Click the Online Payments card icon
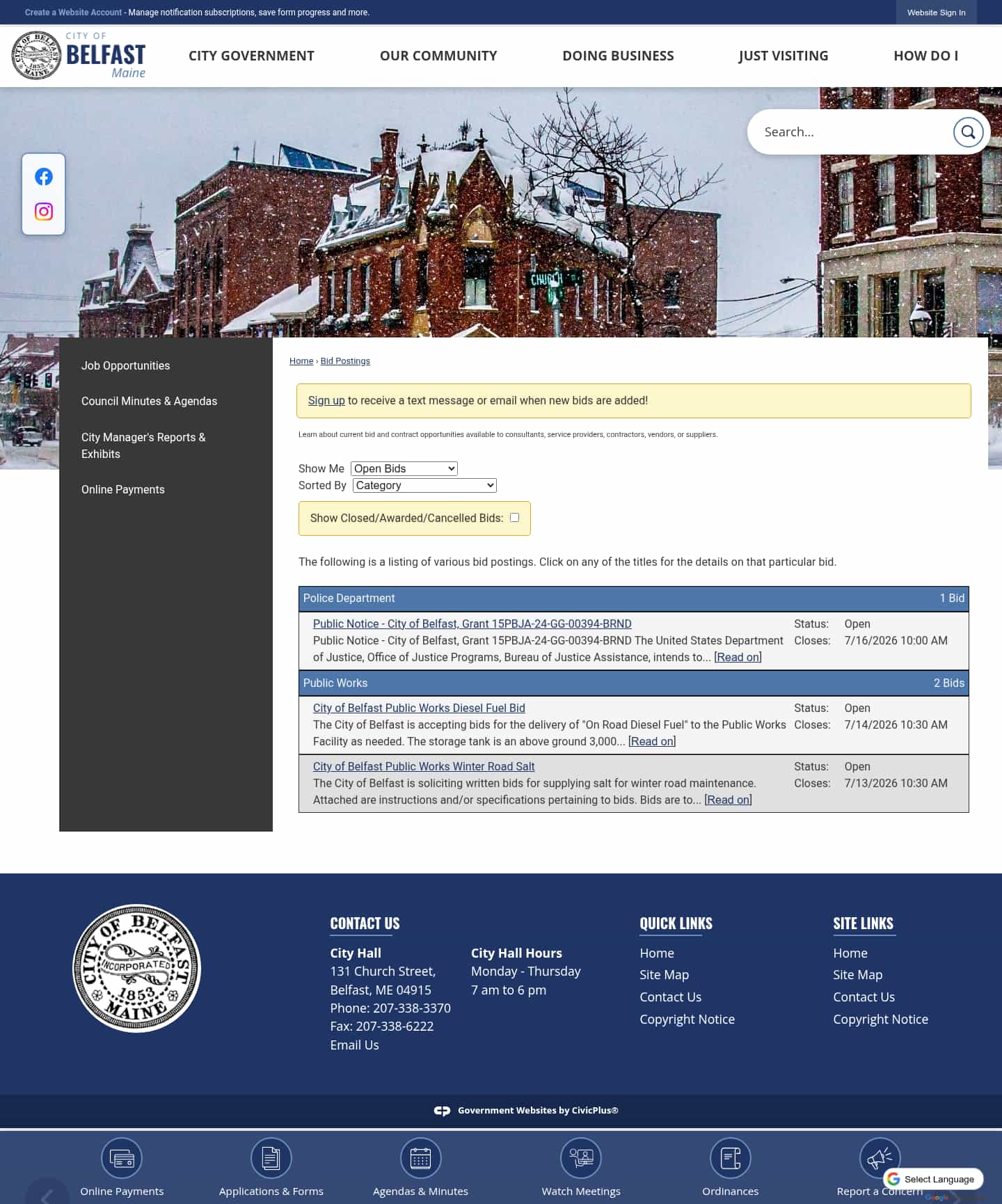This screenshot has height=1204, width=1002. tap(122, 1158)
